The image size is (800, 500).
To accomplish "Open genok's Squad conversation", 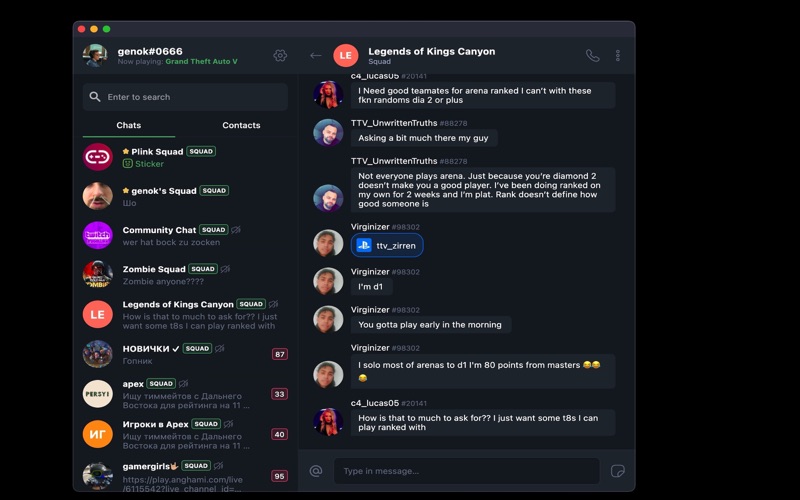I will 185,196.
